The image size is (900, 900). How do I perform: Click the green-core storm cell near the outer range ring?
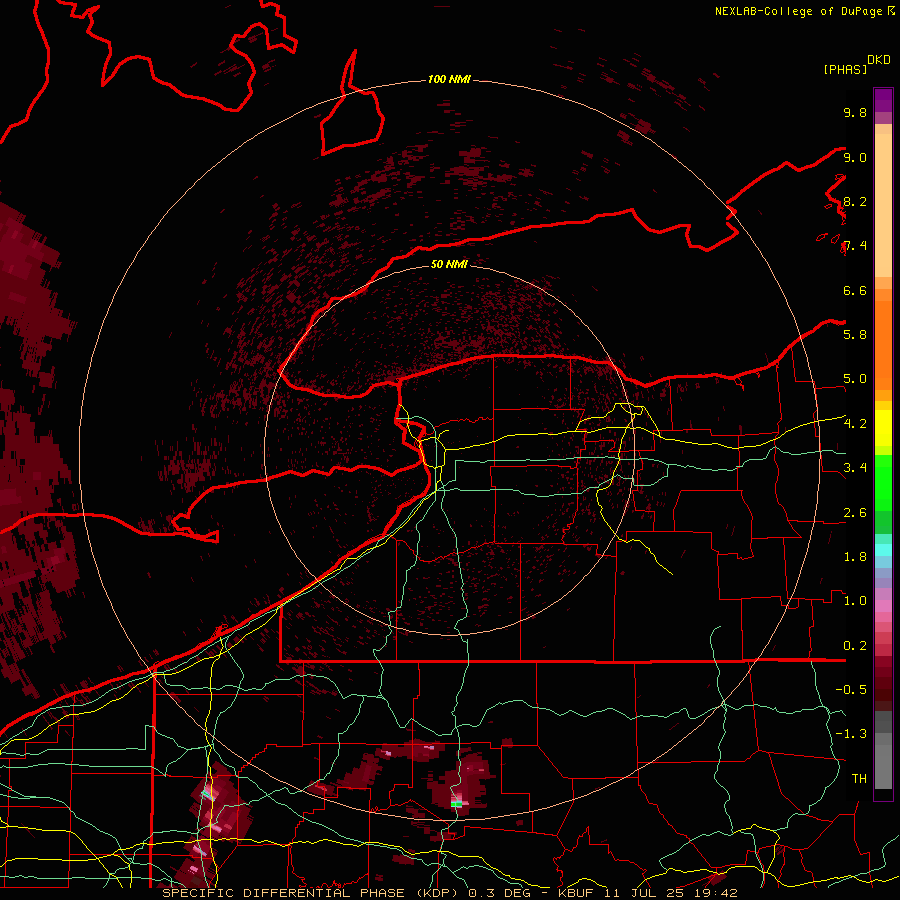(x=456, y=804)
